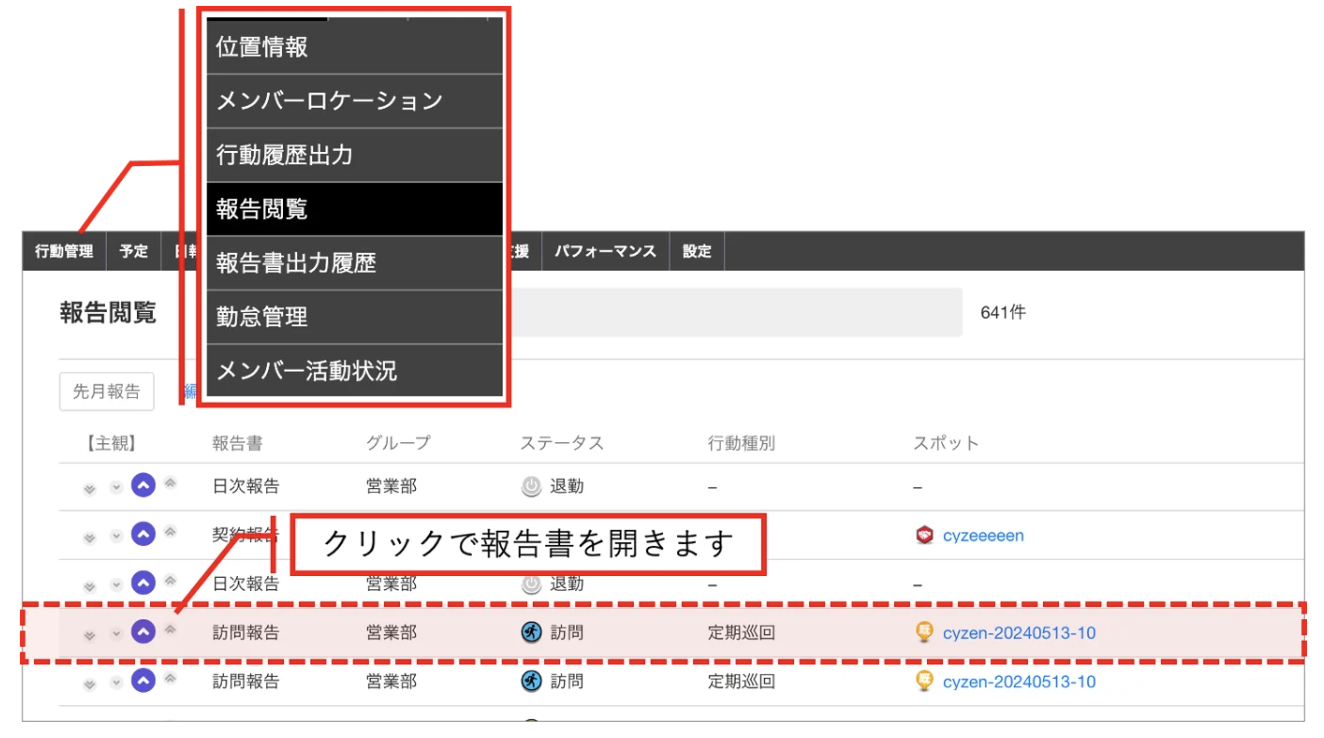This screenshot has height=738, width=1324.
Task: Click the スポット column header
Action: pos(946,442)
